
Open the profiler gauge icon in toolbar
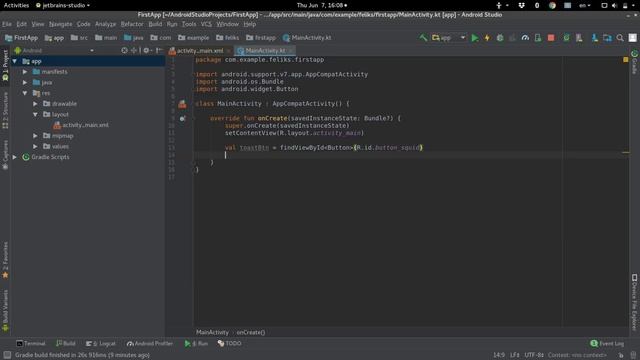click(525, 38)
